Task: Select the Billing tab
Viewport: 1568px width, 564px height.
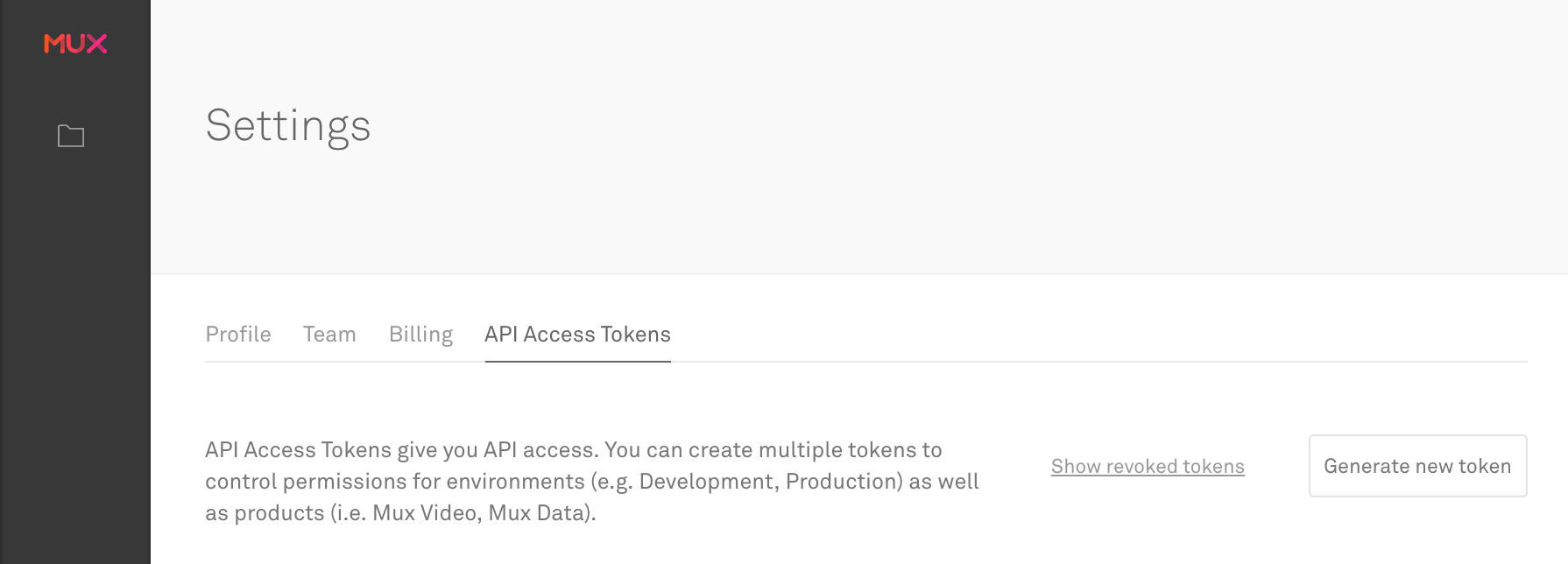Action: pos(420,335)
